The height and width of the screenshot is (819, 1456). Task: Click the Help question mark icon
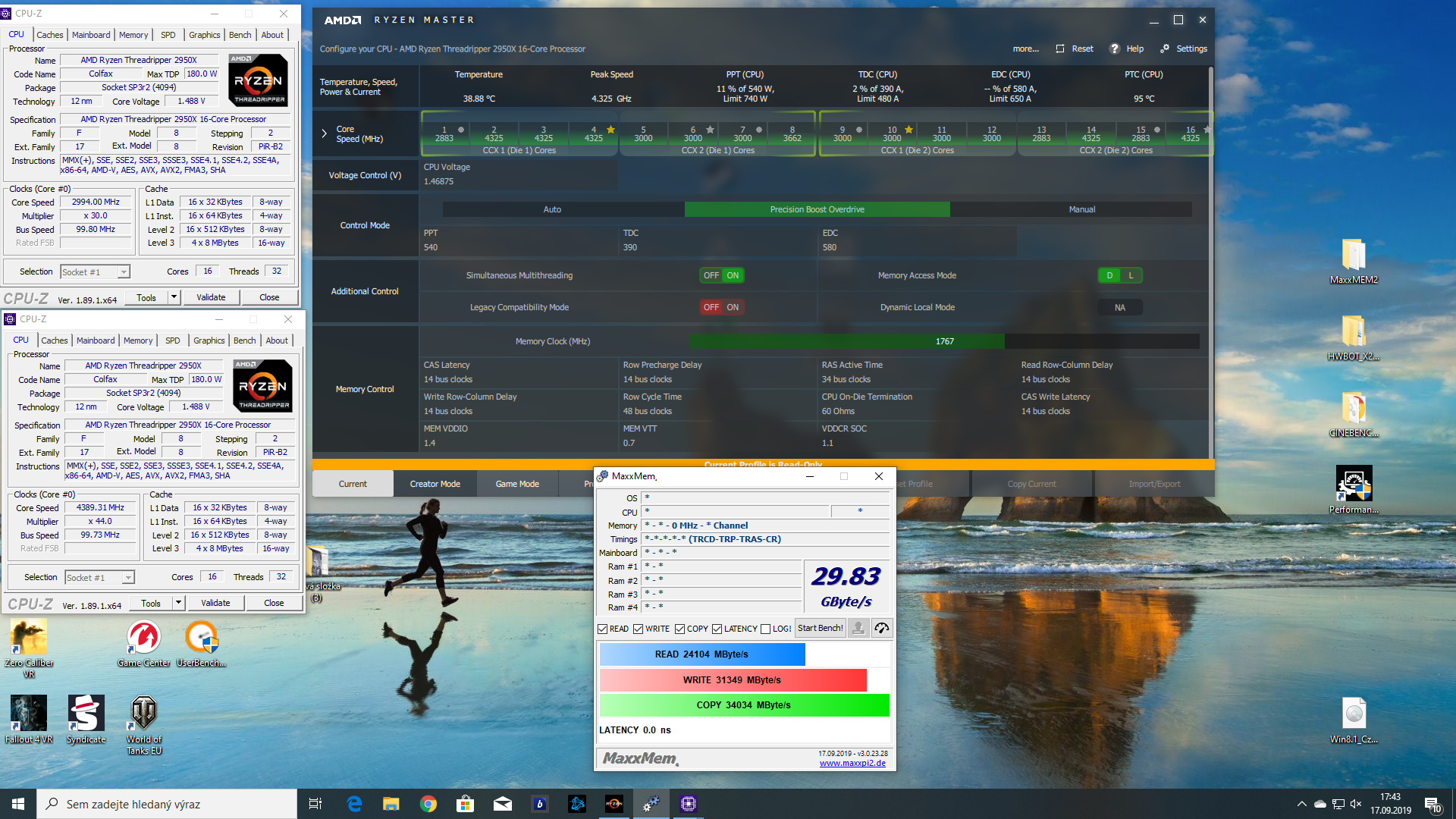pos(1114,49)
